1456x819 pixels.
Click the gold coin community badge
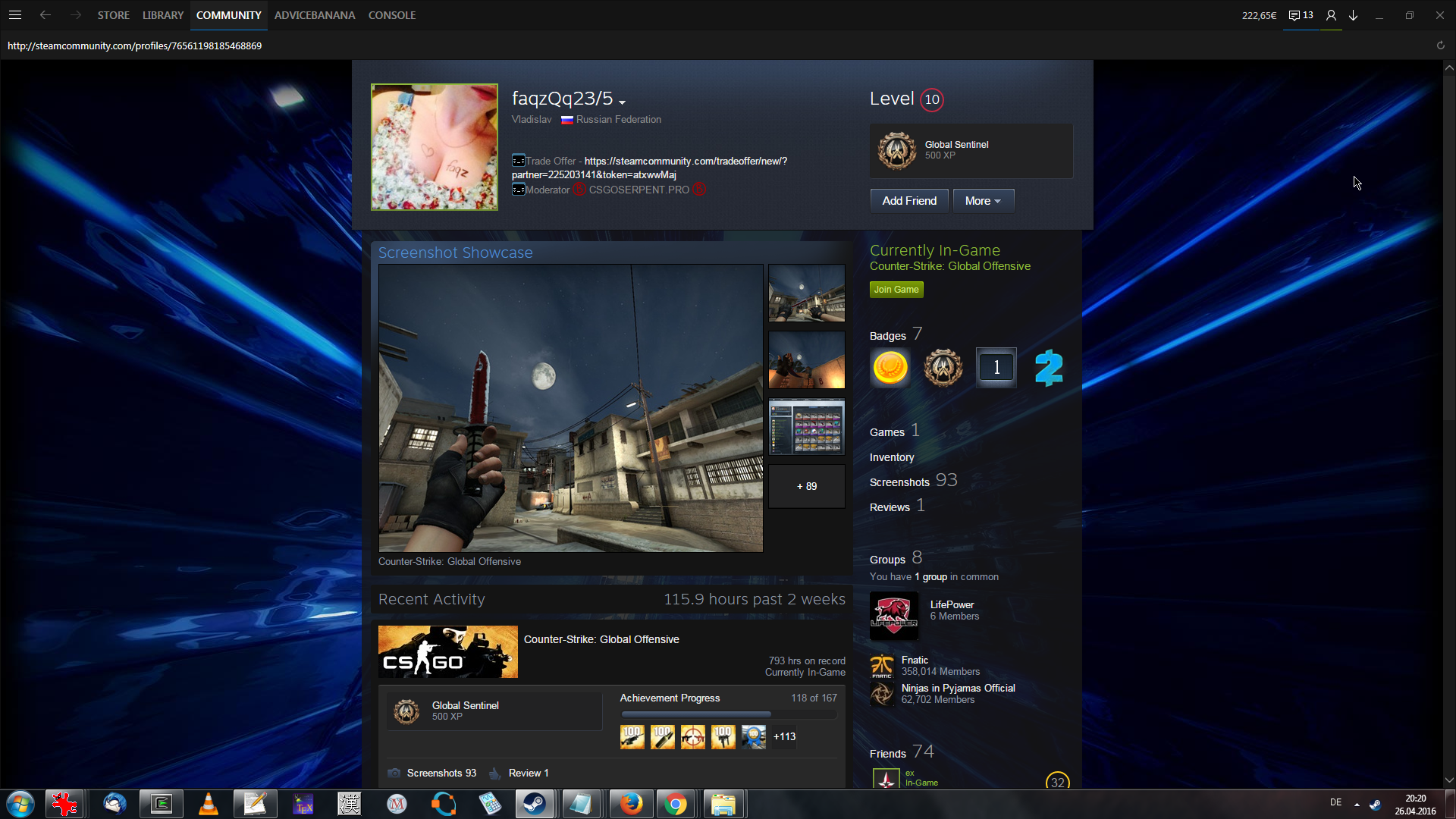(x=890, y=368)
